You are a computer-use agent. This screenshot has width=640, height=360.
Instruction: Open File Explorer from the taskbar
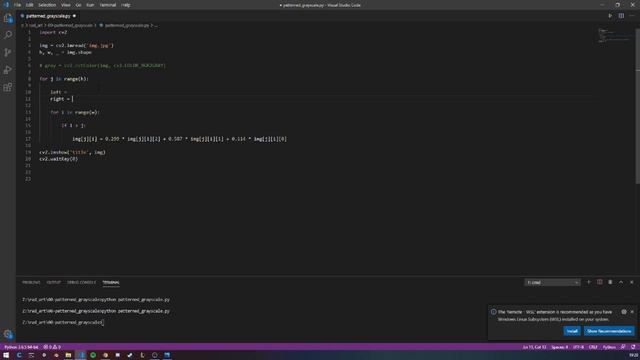click(68, 355)
